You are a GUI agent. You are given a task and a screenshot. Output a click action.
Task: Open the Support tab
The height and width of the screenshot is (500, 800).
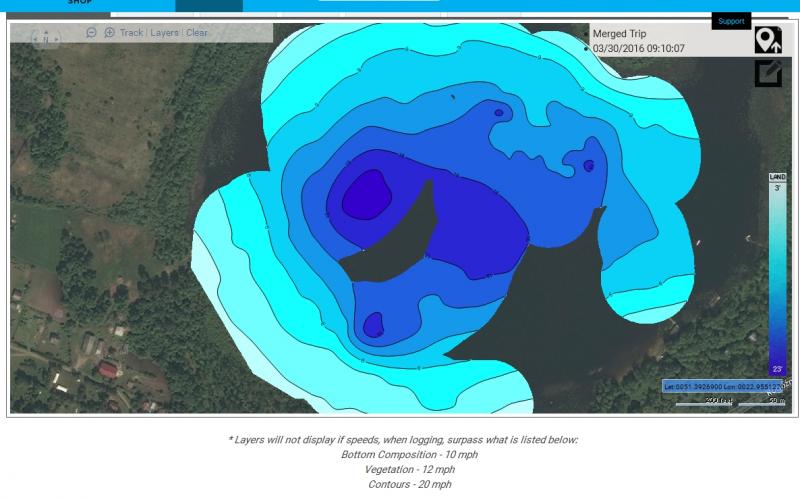[731, 21]
